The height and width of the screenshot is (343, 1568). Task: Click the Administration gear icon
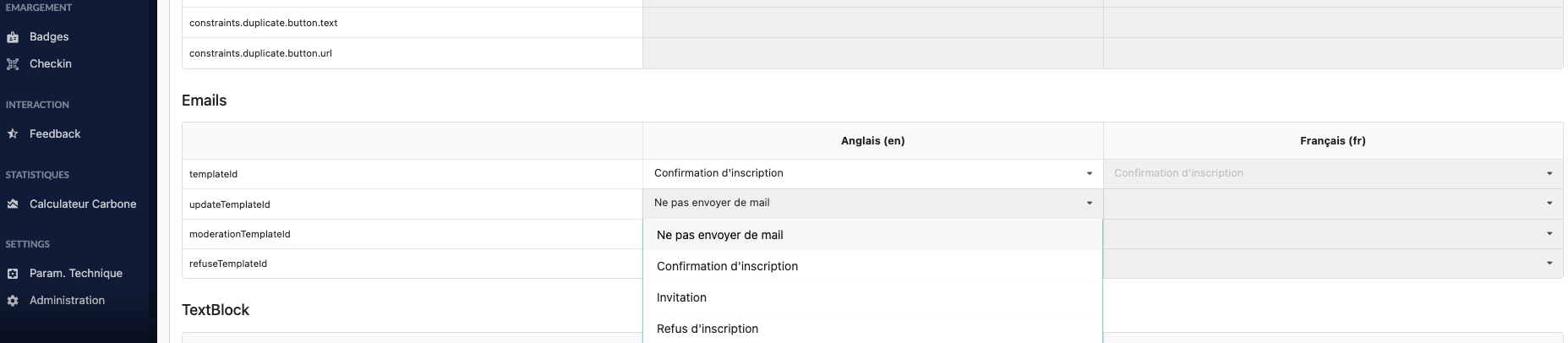[13, 301]
